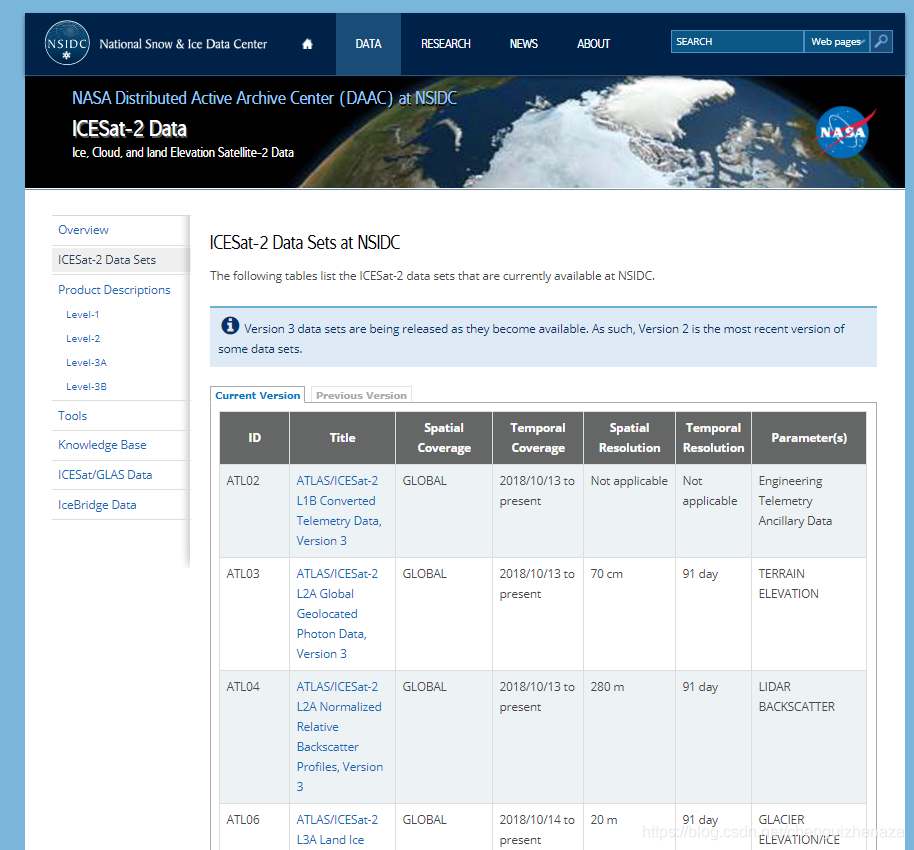Open the Tools sidebar link
Screen dimensions: 914x850
coord(72,416)
